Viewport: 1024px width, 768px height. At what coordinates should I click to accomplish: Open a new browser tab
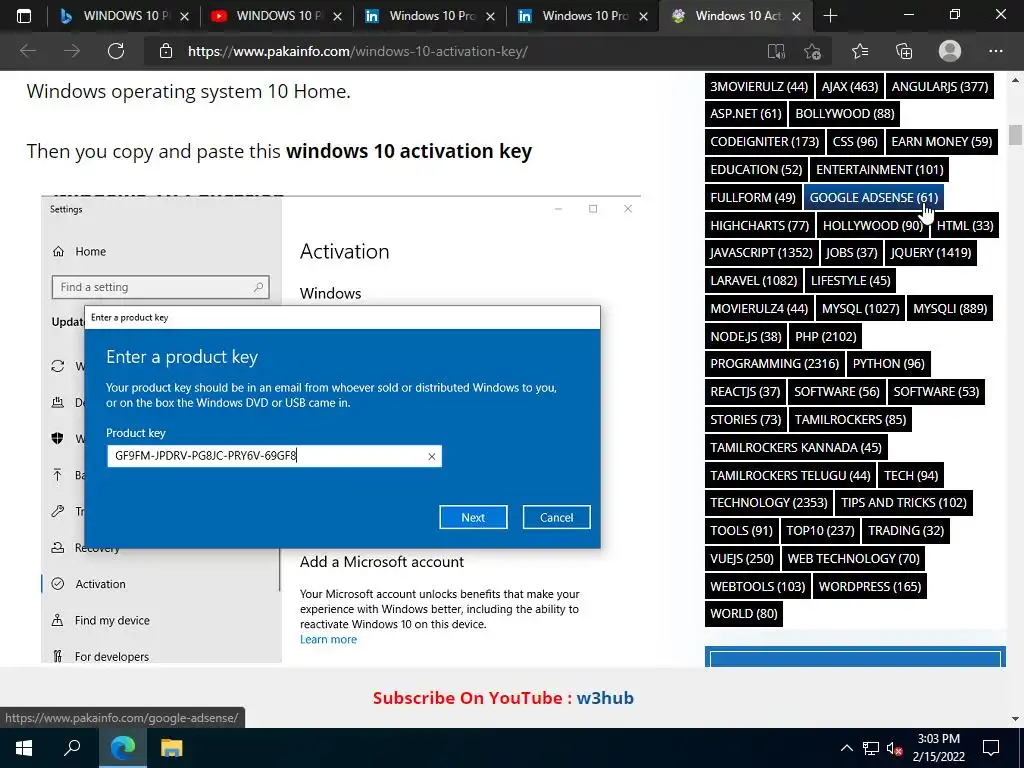click(830, 16)
